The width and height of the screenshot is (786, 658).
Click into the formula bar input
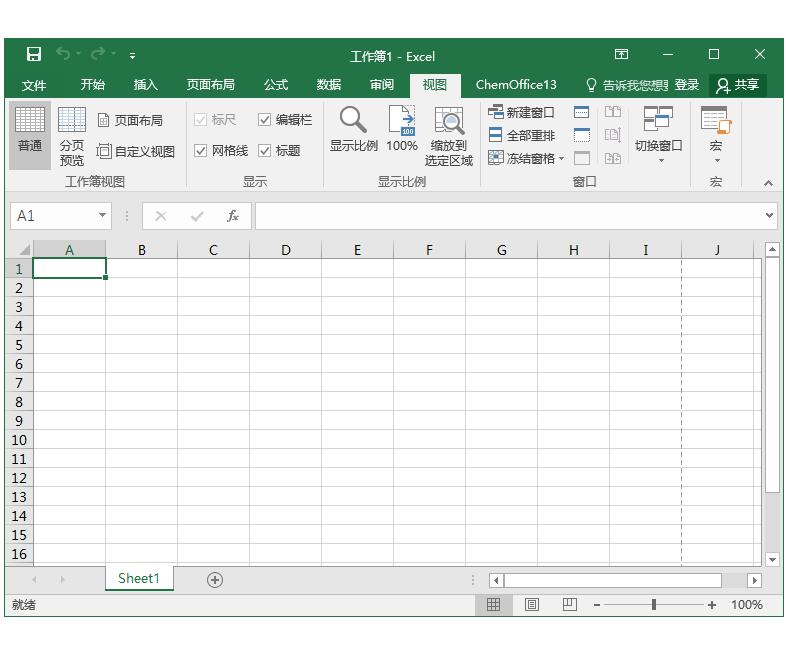click(510, 216)
